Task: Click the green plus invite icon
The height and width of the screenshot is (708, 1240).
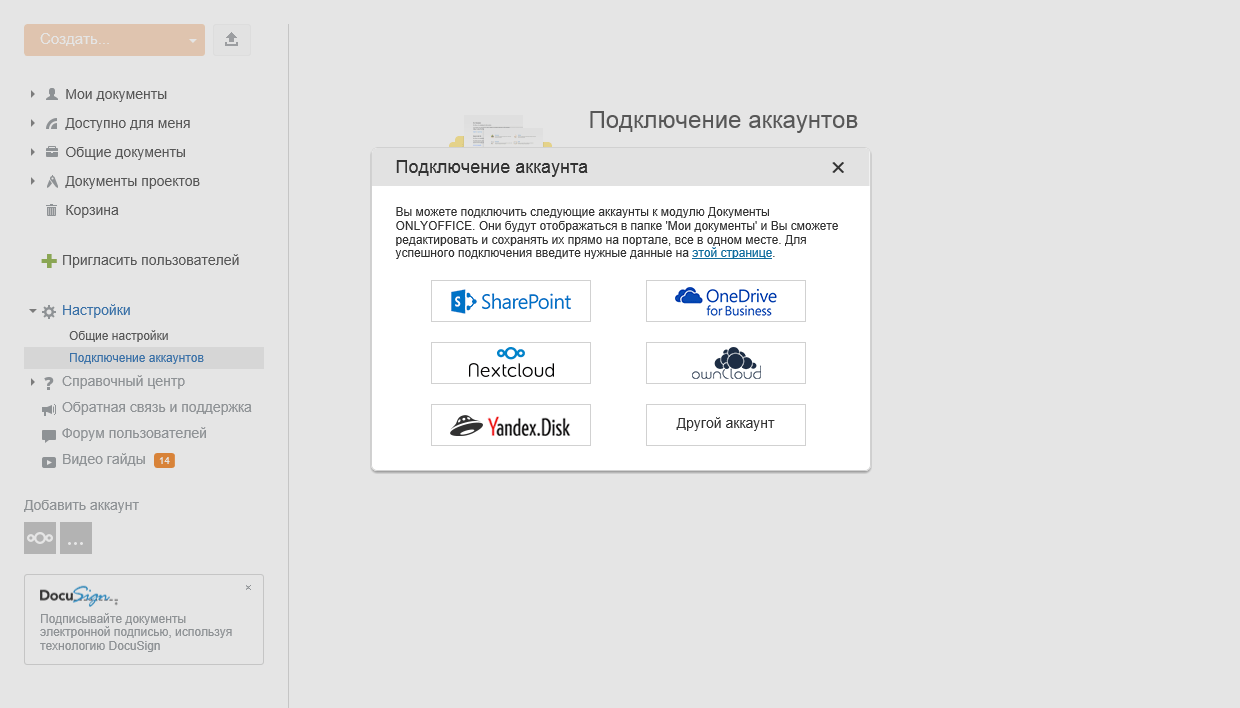Action: [x=49, y=261]
